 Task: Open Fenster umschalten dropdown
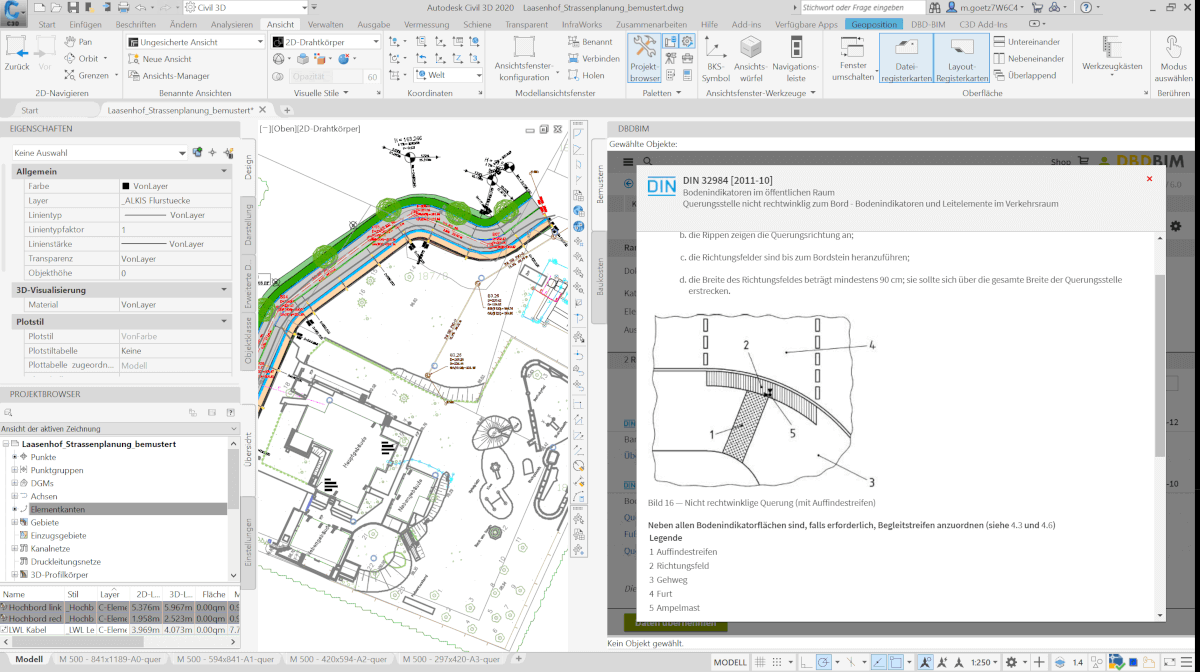click(853, 58)
